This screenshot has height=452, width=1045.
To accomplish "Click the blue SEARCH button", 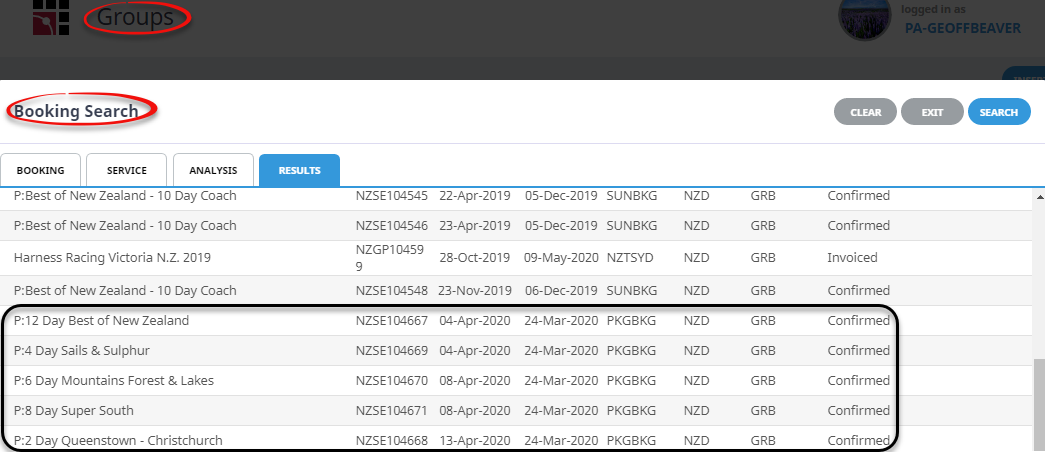I will click(999, 112).
